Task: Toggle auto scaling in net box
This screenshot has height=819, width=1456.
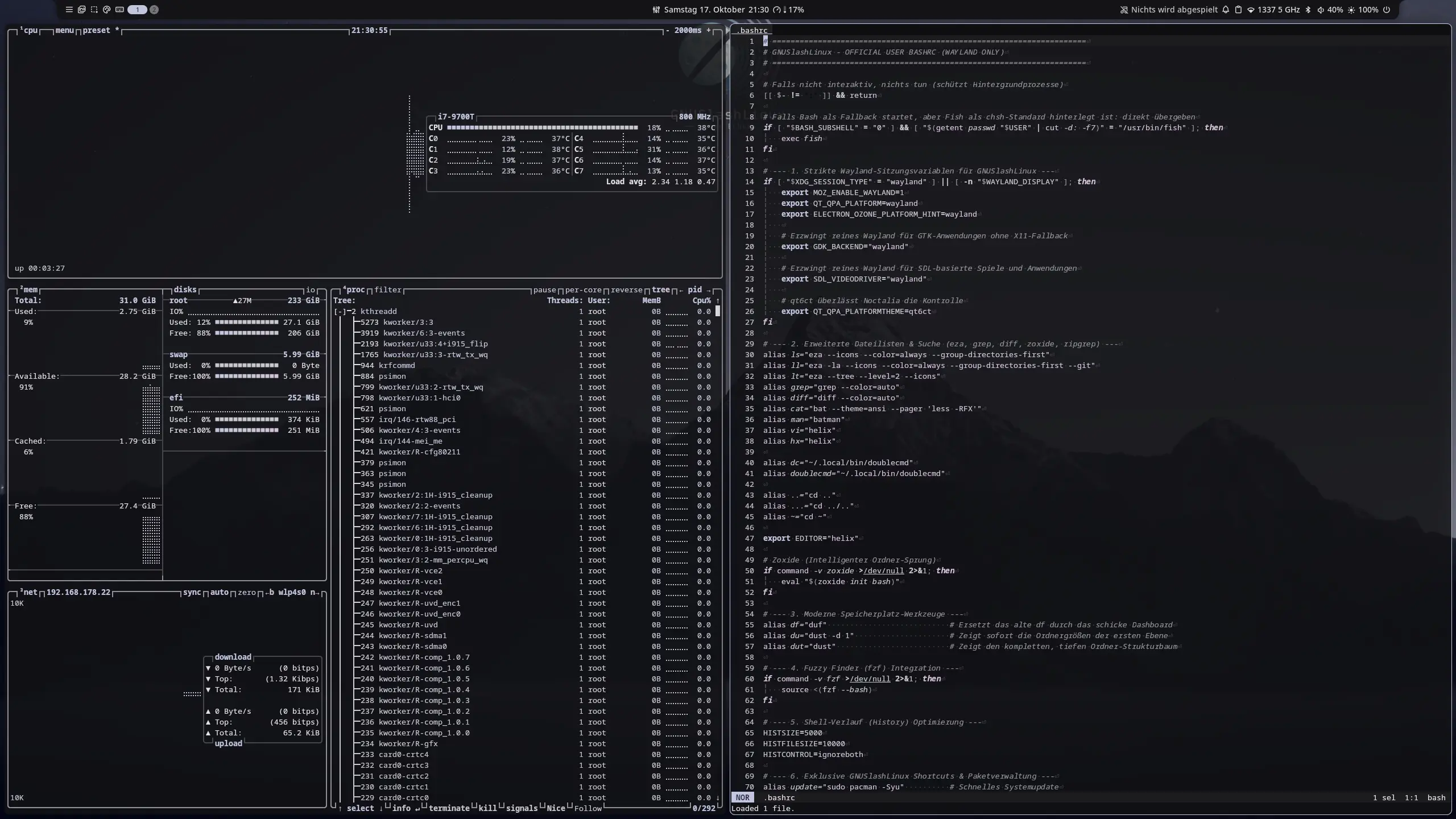Action: tap(220, 593)
